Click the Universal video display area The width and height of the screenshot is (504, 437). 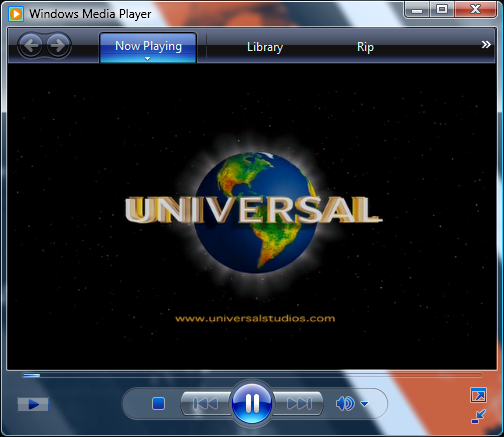click(x=252, y=217)
